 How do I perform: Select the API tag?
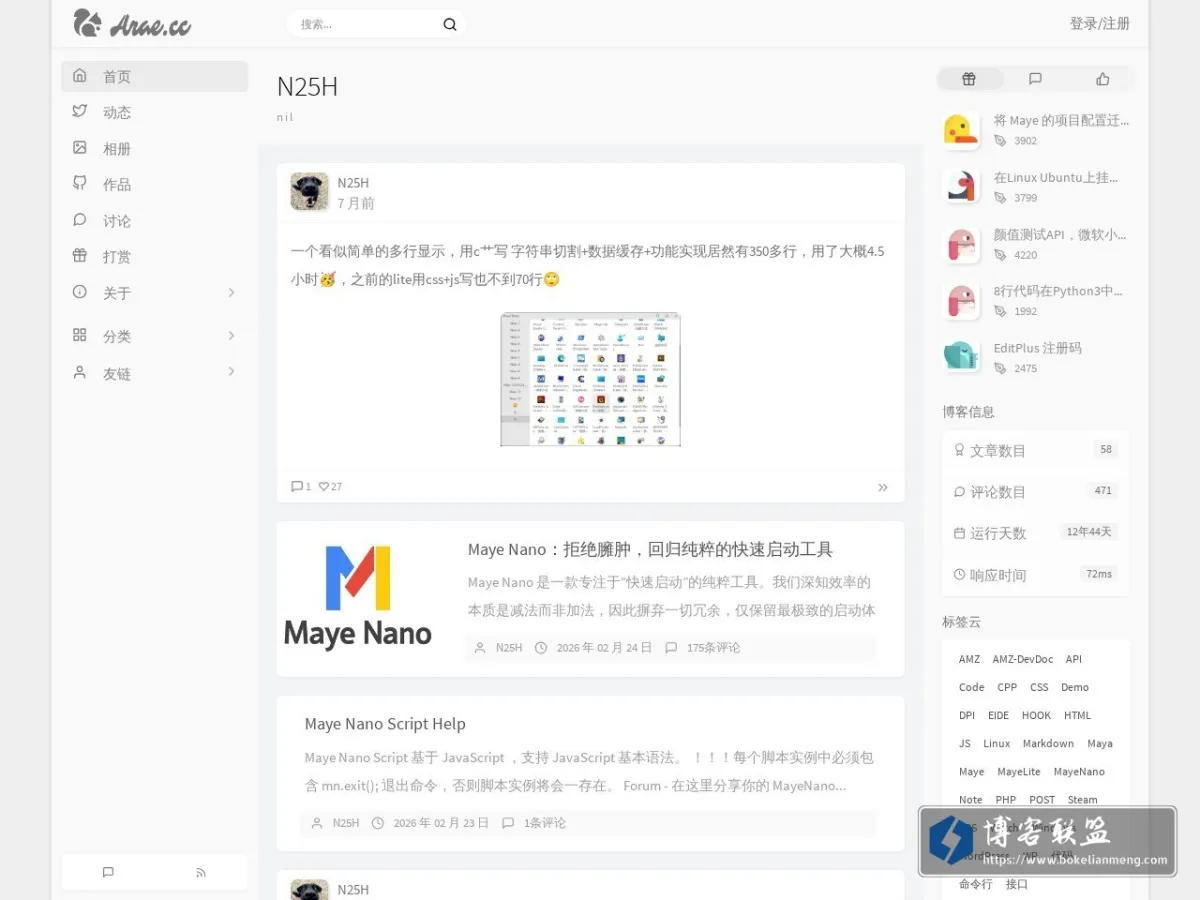tap(1073, 660)
